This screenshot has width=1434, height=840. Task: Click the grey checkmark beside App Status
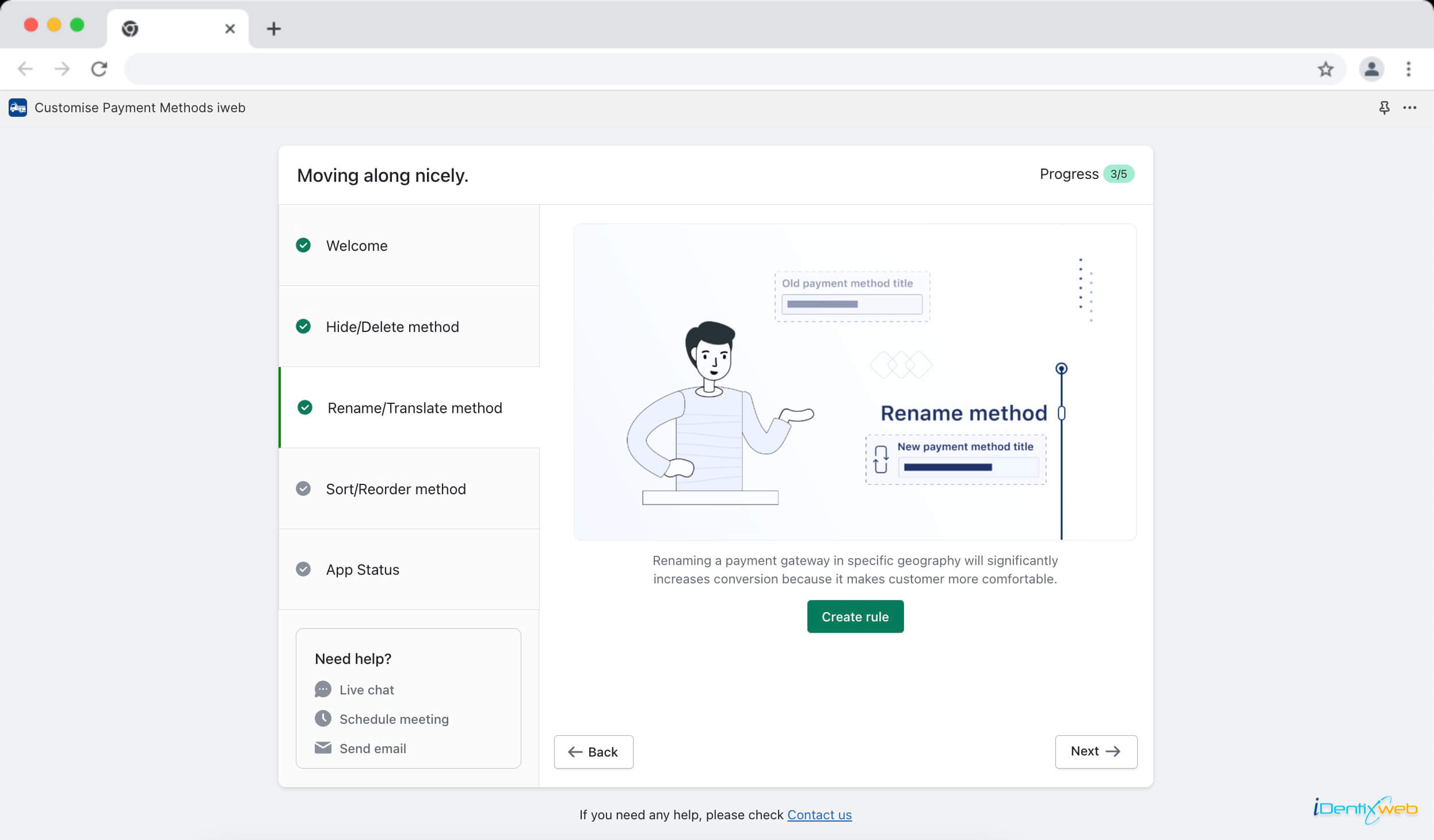[x=303, y=569]
